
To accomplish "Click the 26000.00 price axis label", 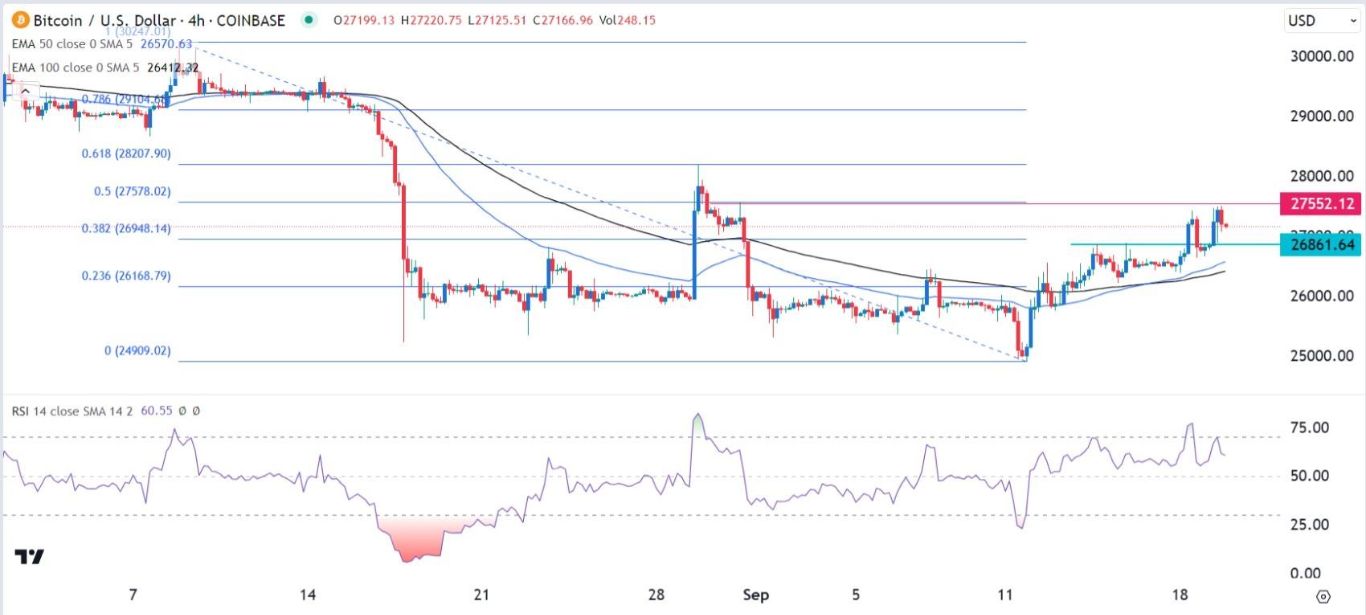I will (1322, 297).
